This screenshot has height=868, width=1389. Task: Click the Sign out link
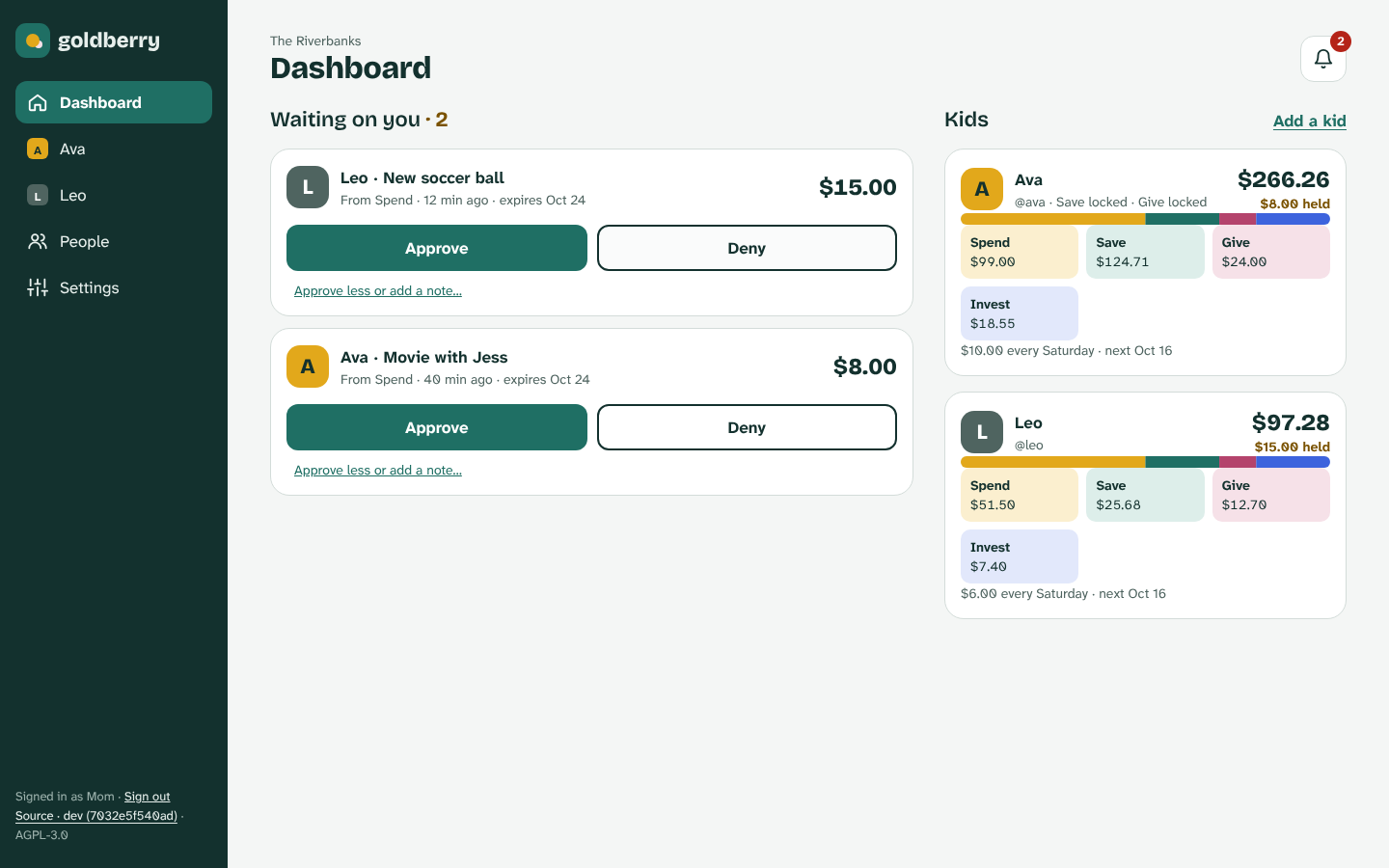coord(147,797)
